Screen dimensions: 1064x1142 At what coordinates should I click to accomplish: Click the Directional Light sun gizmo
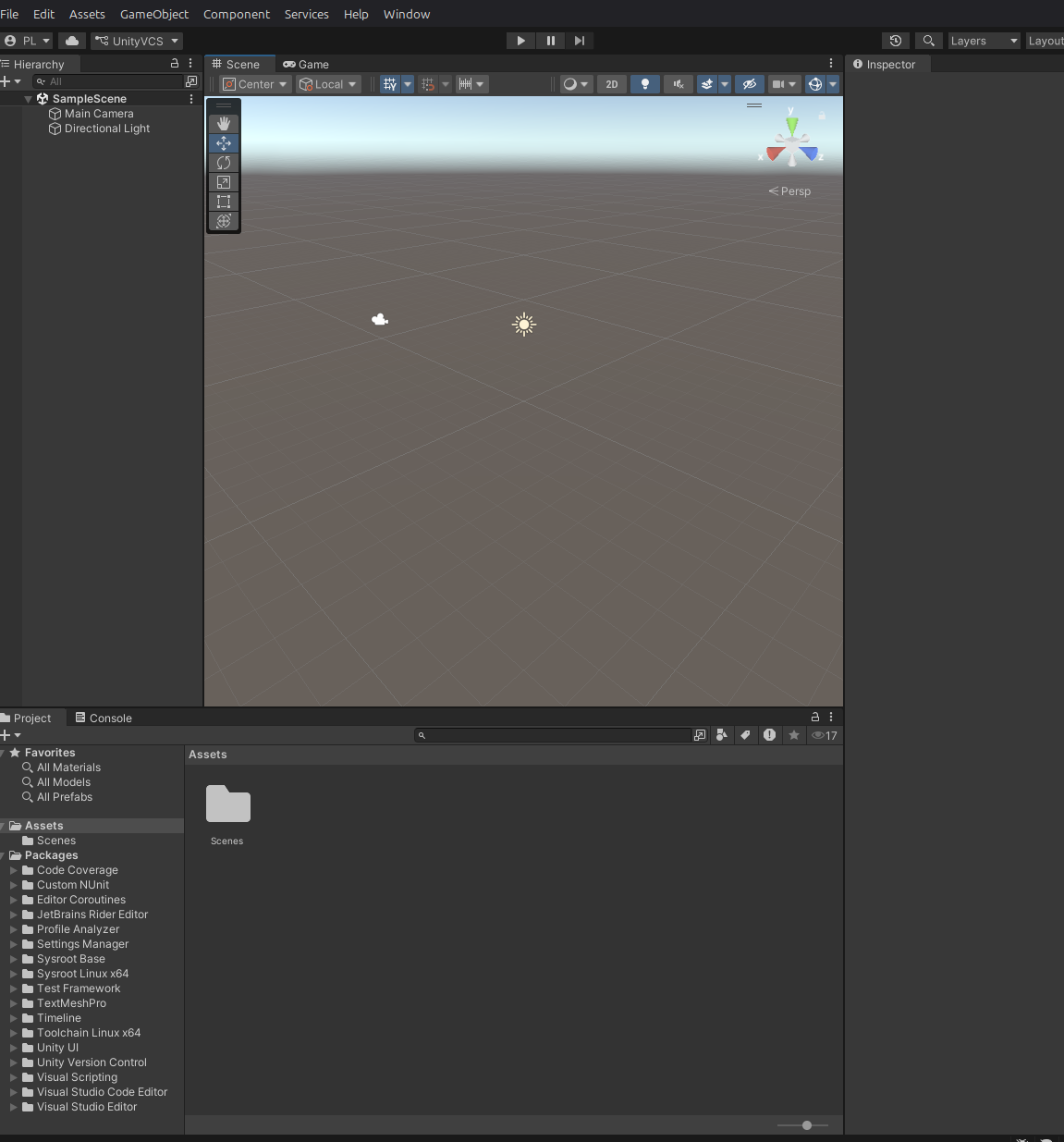(524, 325)
